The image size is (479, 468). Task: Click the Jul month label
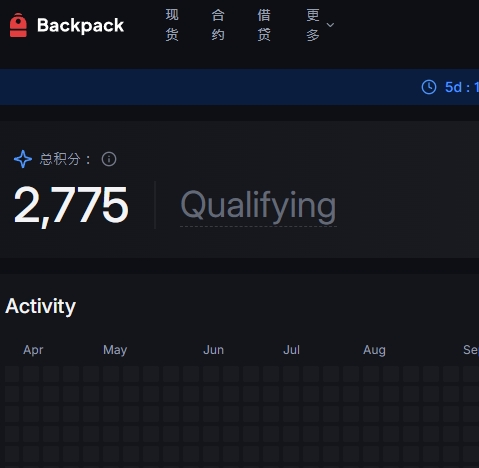coord(291,350)
